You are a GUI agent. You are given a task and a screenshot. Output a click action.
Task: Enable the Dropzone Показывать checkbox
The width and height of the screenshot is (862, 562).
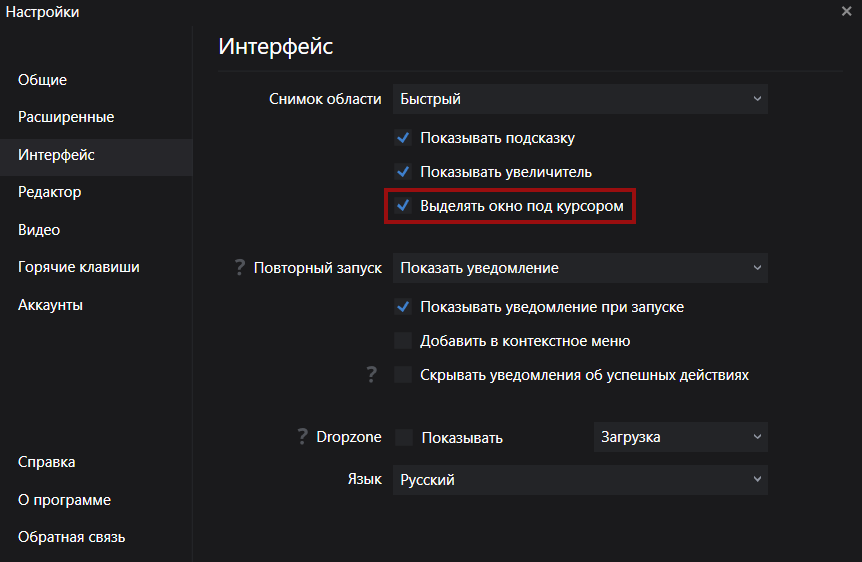click(404, 438)
